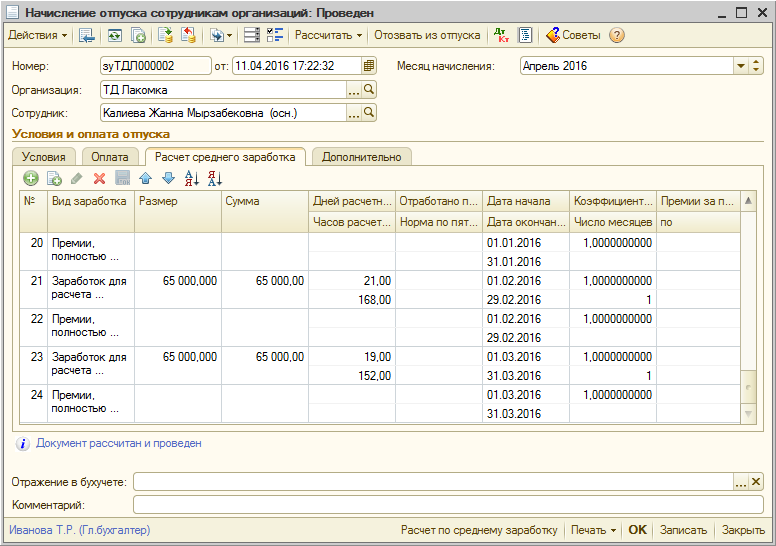The image size is (776, 546).
Task: Open the date calendar picker icon
Action: 369,66
